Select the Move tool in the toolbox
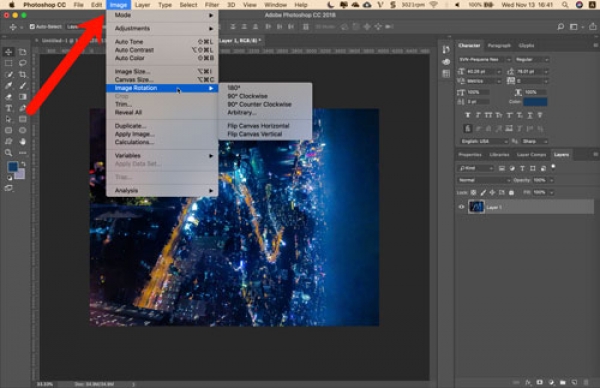 [8, 52]
